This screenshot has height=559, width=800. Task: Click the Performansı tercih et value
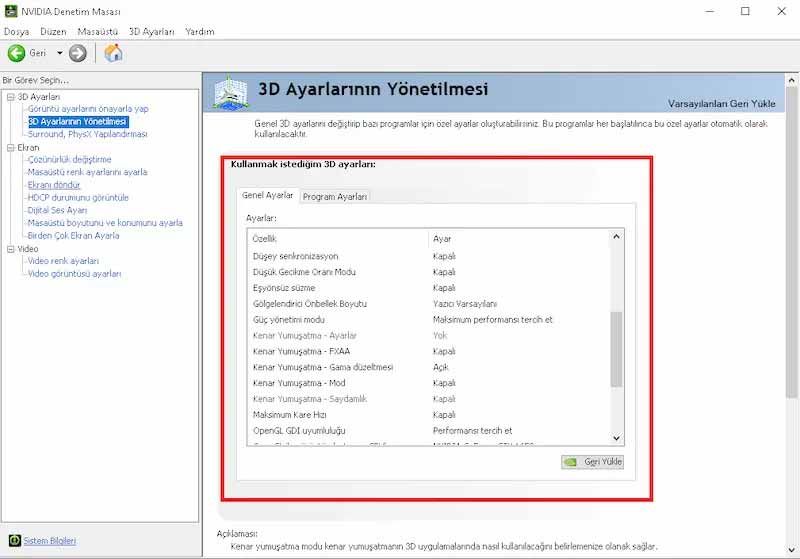pos(472,431)
